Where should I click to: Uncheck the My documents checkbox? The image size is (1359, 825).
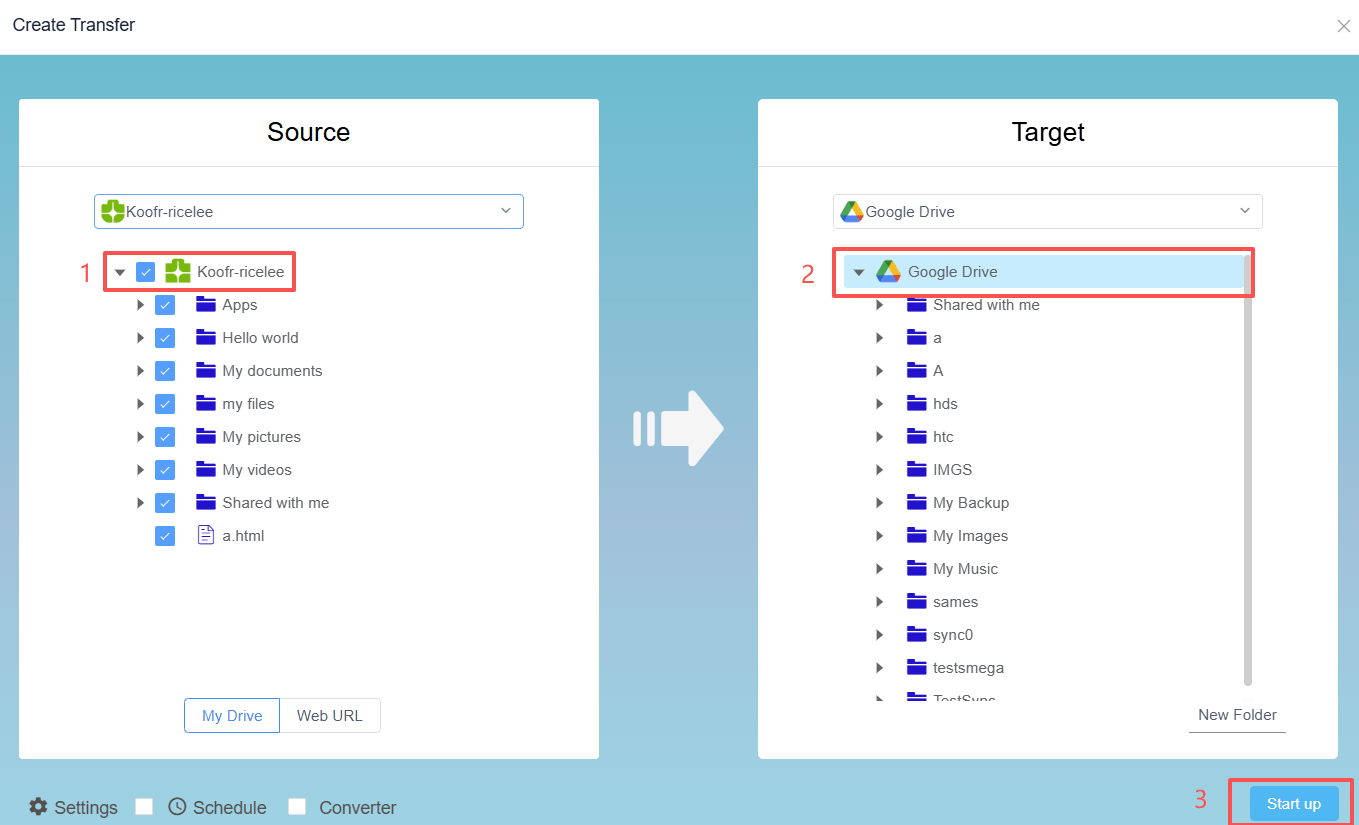(x=165, y=370)
